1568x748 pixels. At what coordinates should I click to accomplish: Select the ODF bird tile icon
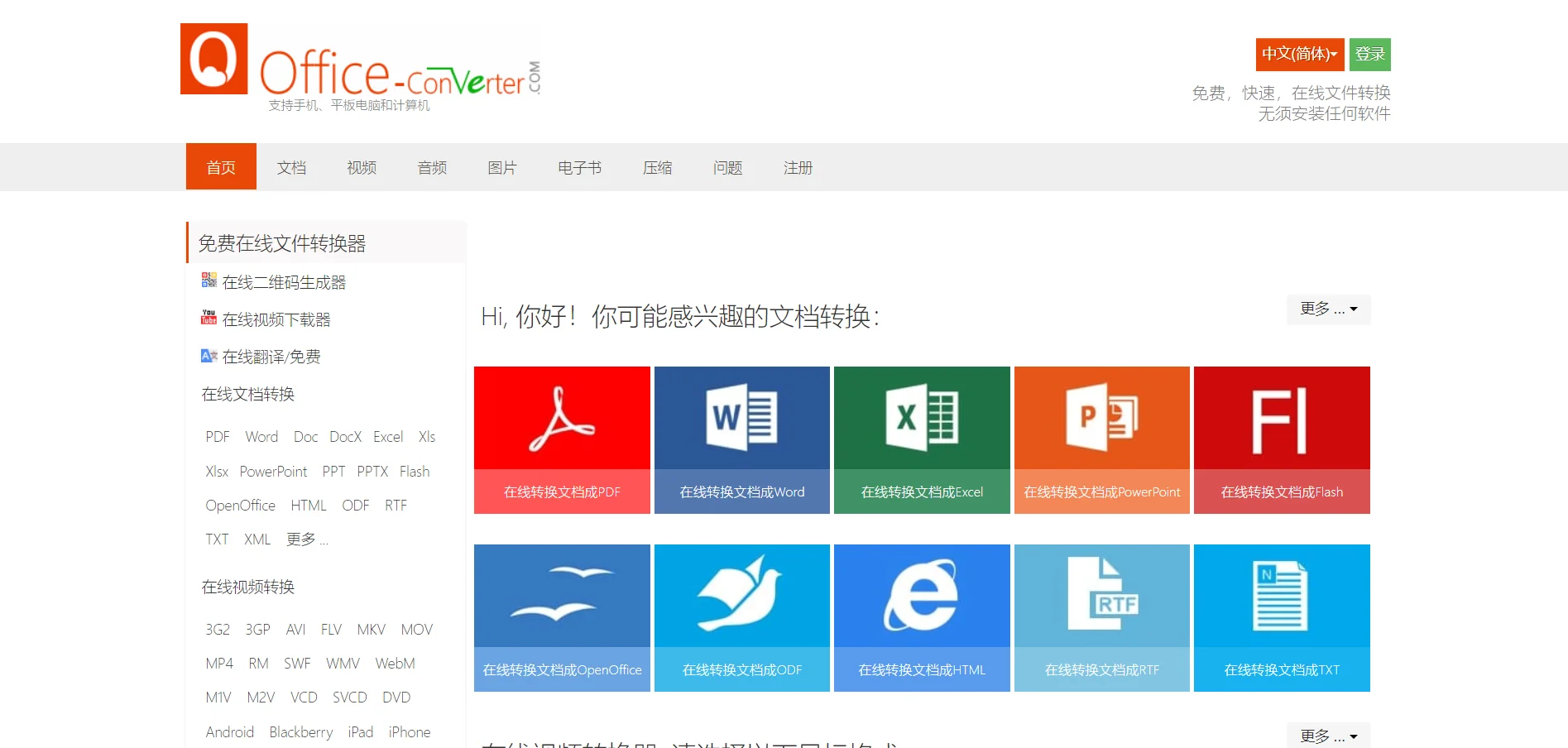point(741,594)
